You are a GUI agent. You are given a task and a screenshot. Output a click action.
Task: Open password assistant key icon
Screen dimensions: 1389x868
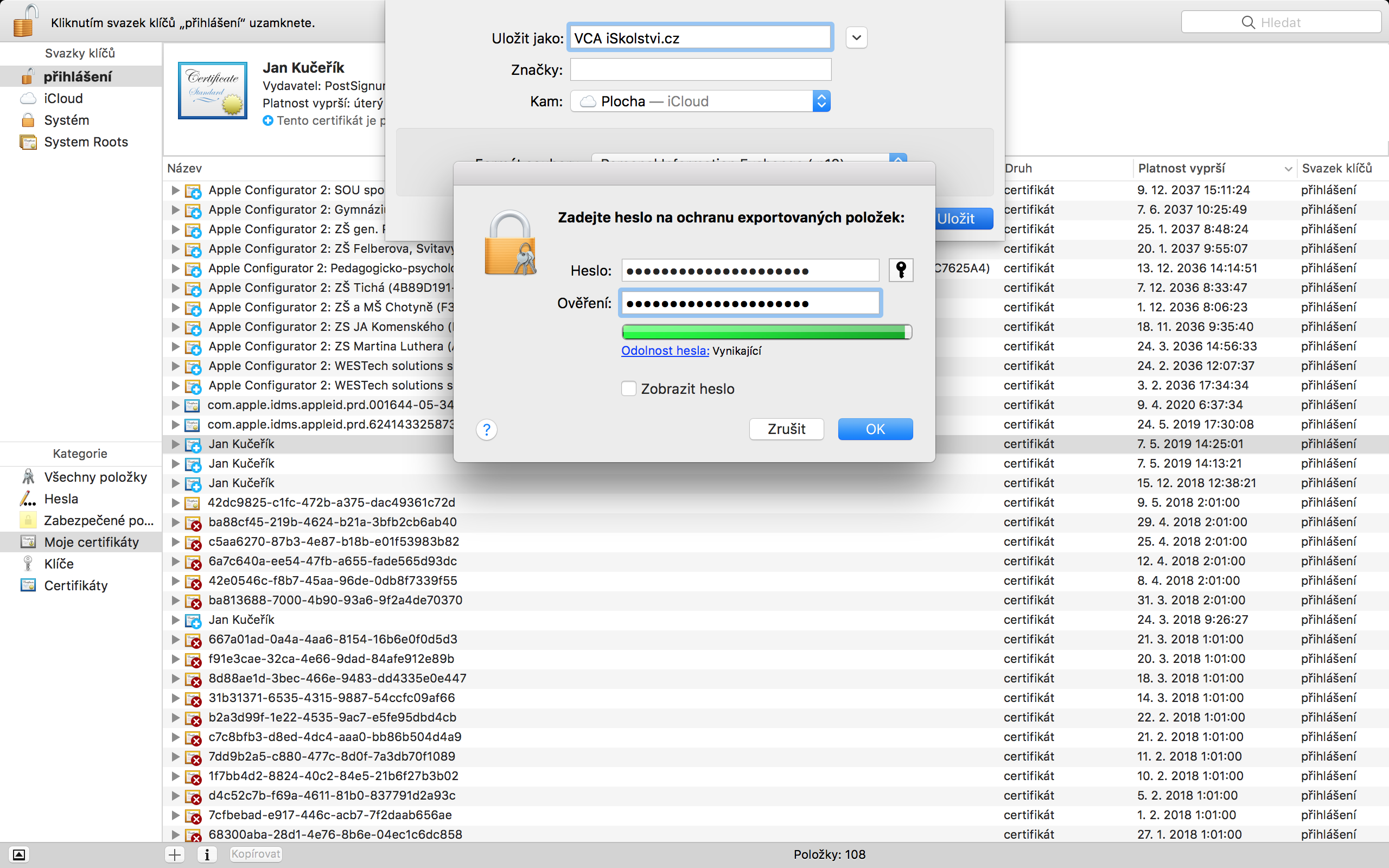tap(901, 270)
